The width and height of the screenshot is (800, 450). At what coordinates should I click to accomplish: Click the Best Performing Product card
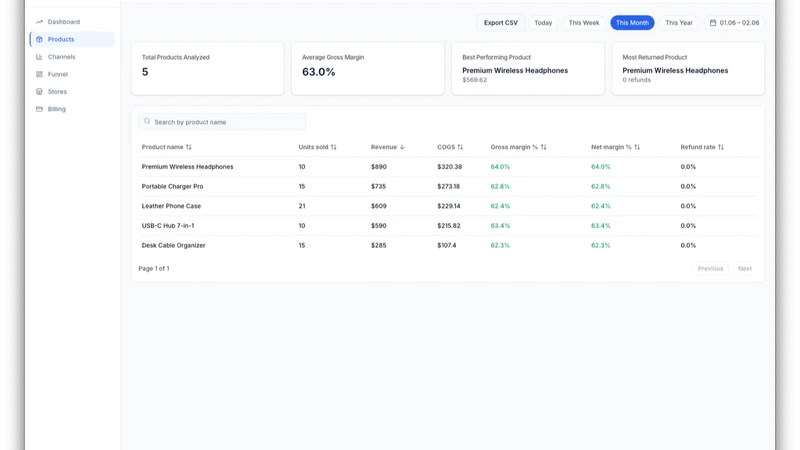click(528, 68)
